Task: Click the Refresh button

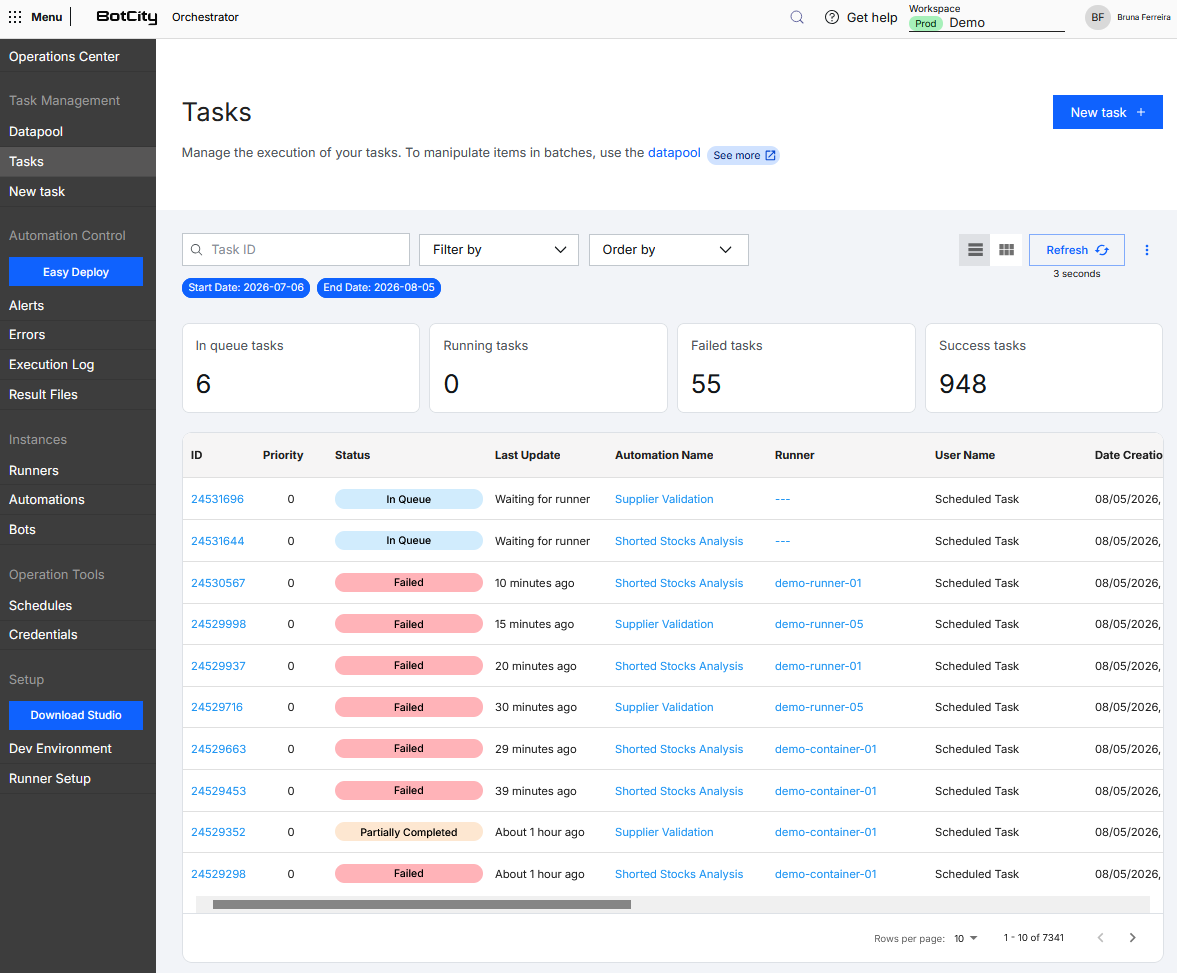Action: (x=1076, y=250)
